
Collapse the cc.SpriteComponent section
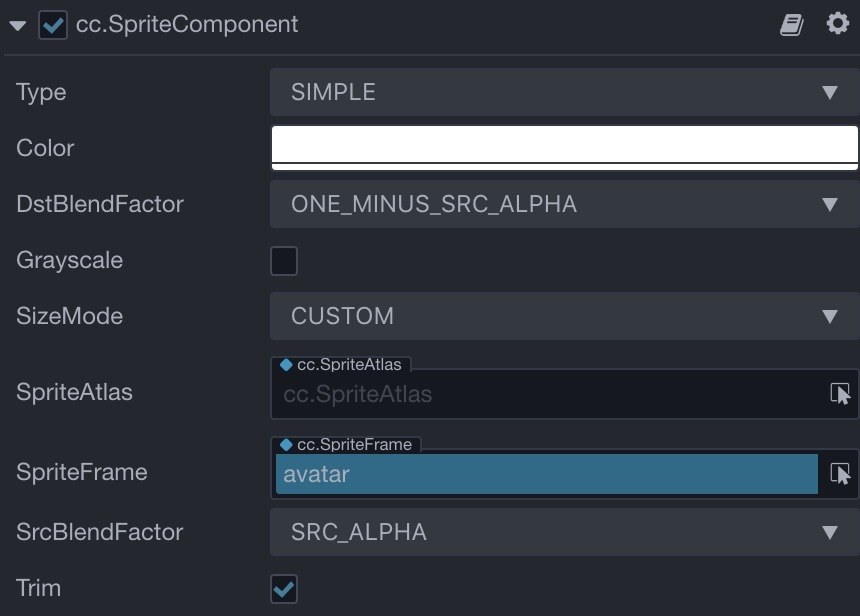tap(17, 26)
